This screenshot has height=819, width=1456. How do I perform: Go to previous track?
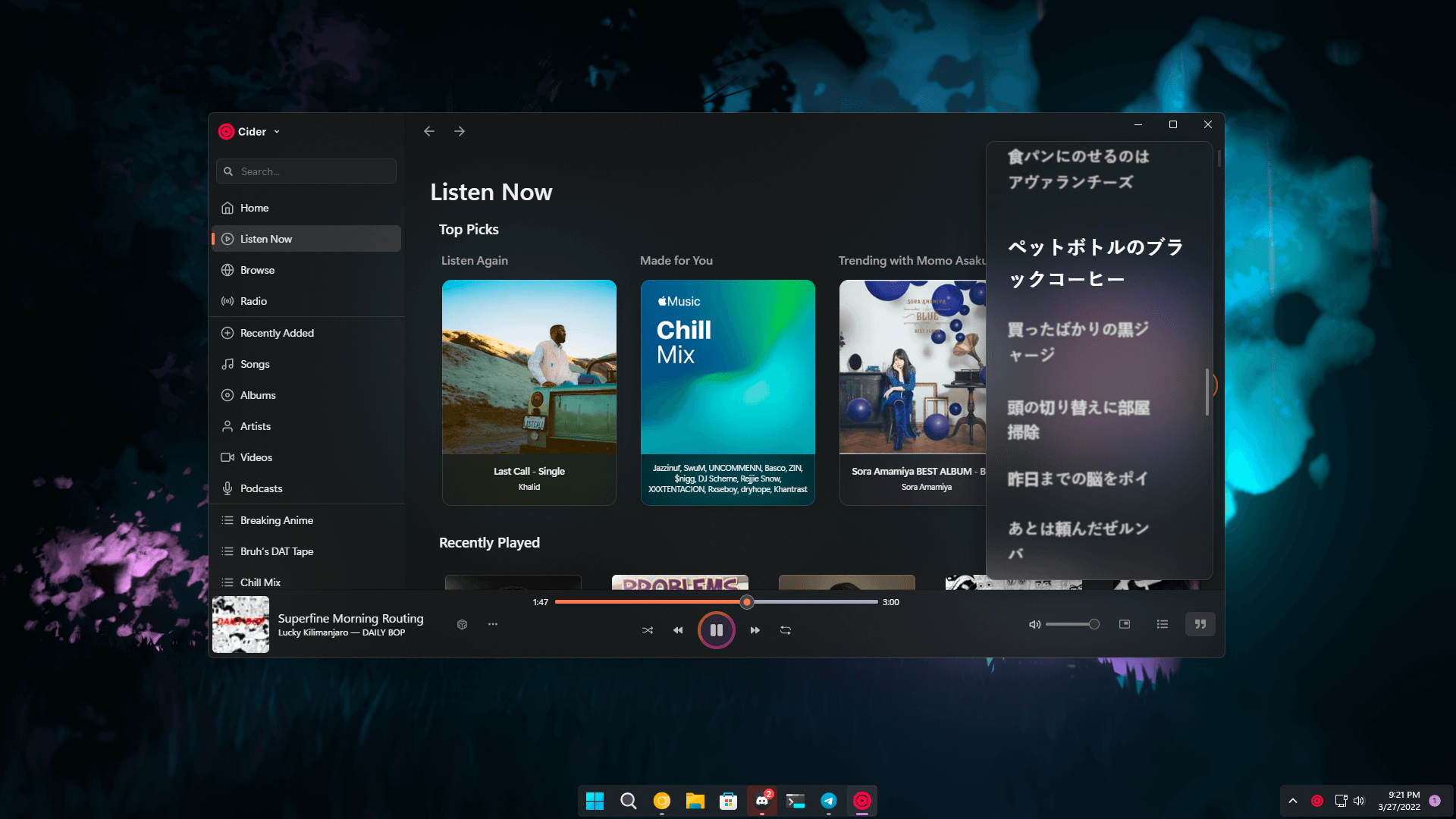[x=678, y=630]
